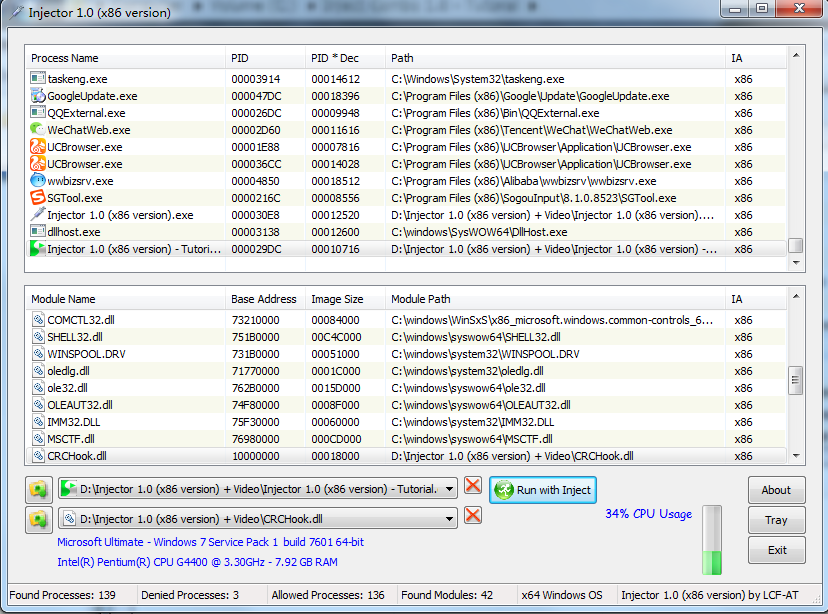Click path C:\Program Files (x86)\Bin\QQExternal.exe
828x614 pixels.
(x=495, y=113)
